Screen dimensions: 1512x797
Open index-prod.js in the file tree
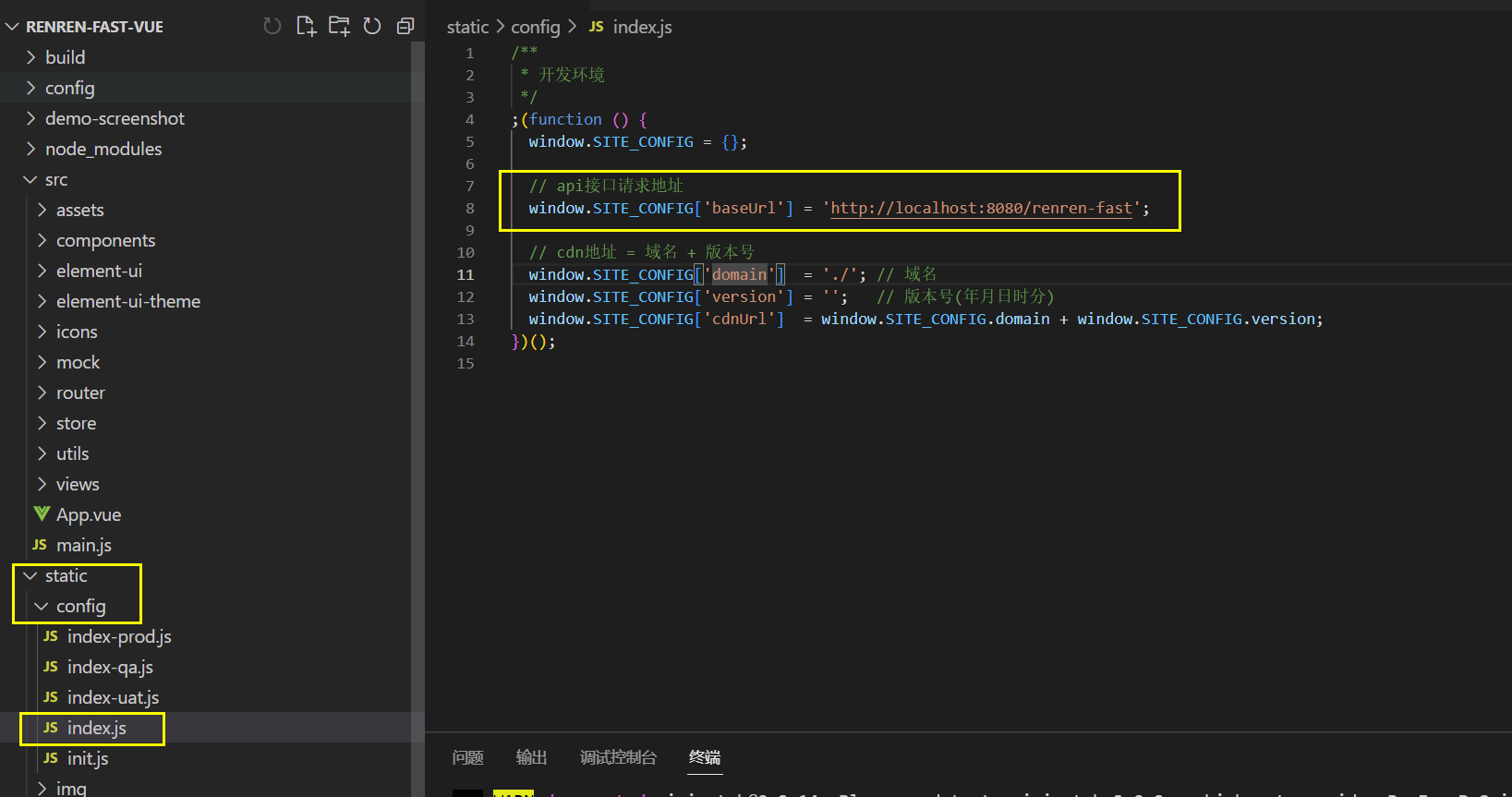[x=119, y=636]
